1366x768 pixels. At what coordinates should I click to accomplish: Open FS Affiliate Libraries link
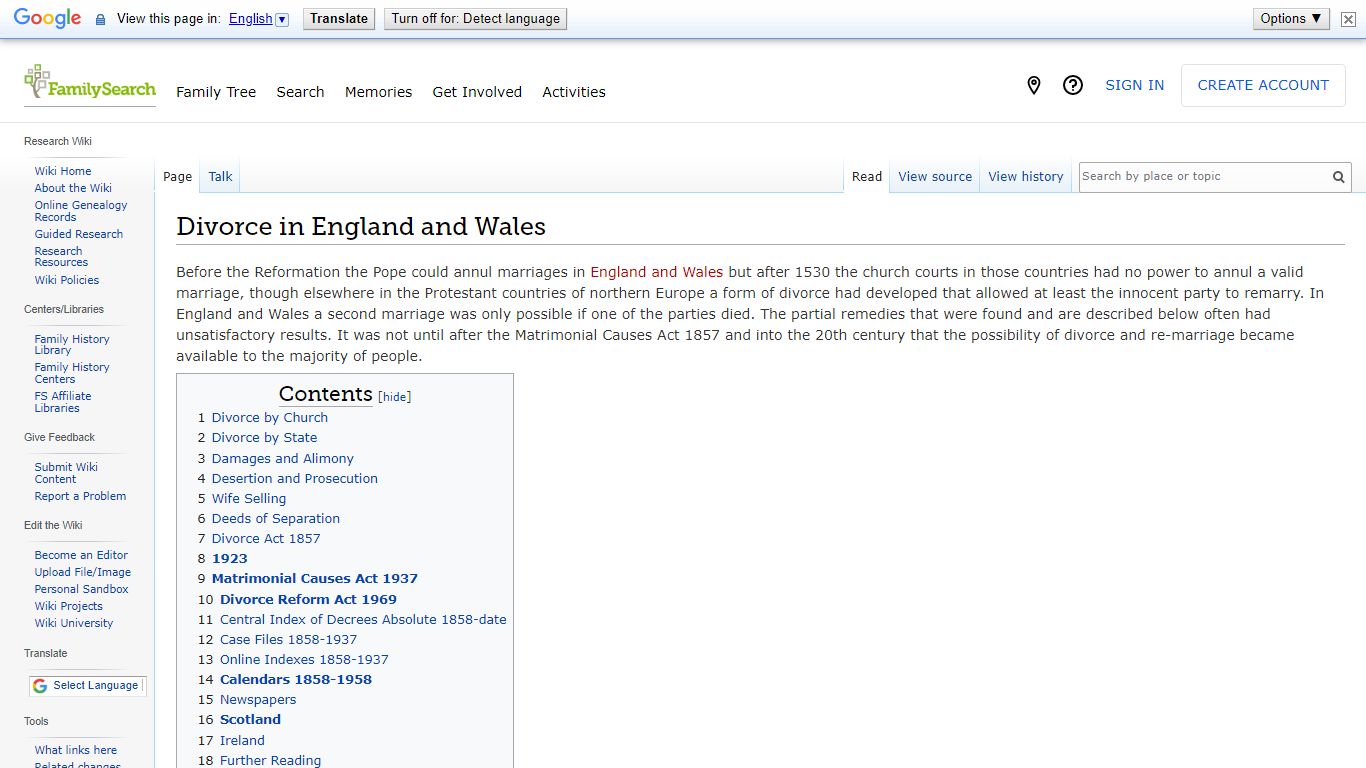[63, 402]
